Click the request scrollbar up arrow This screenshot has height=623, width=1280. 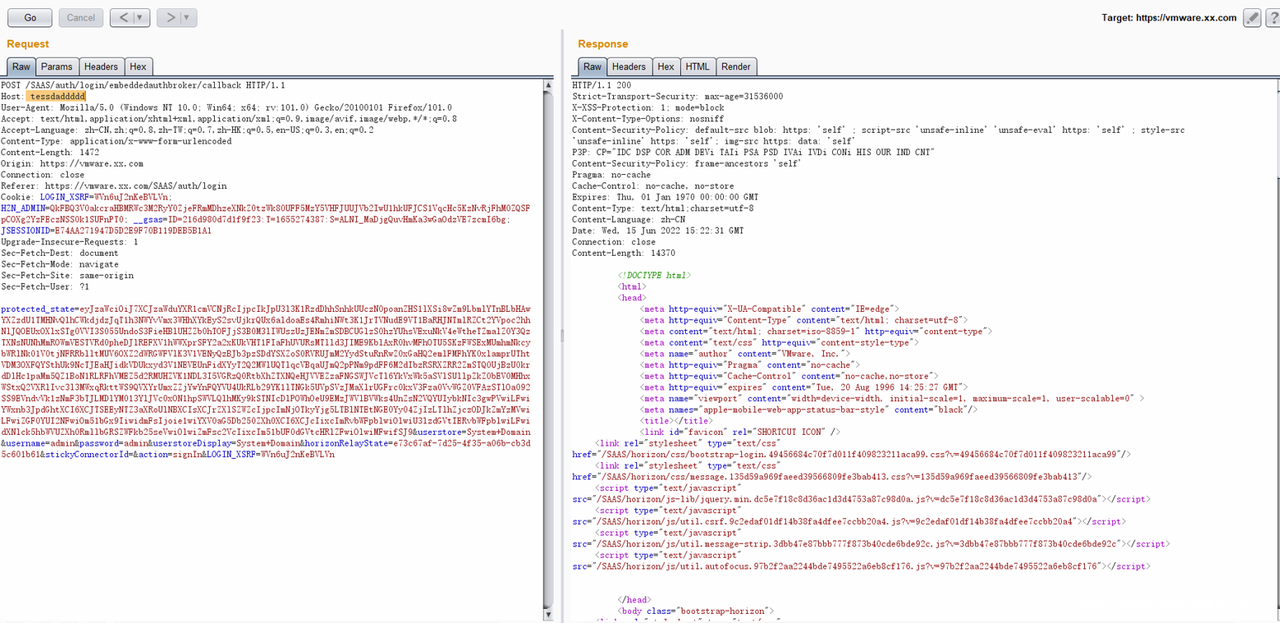tap(547, 83)
